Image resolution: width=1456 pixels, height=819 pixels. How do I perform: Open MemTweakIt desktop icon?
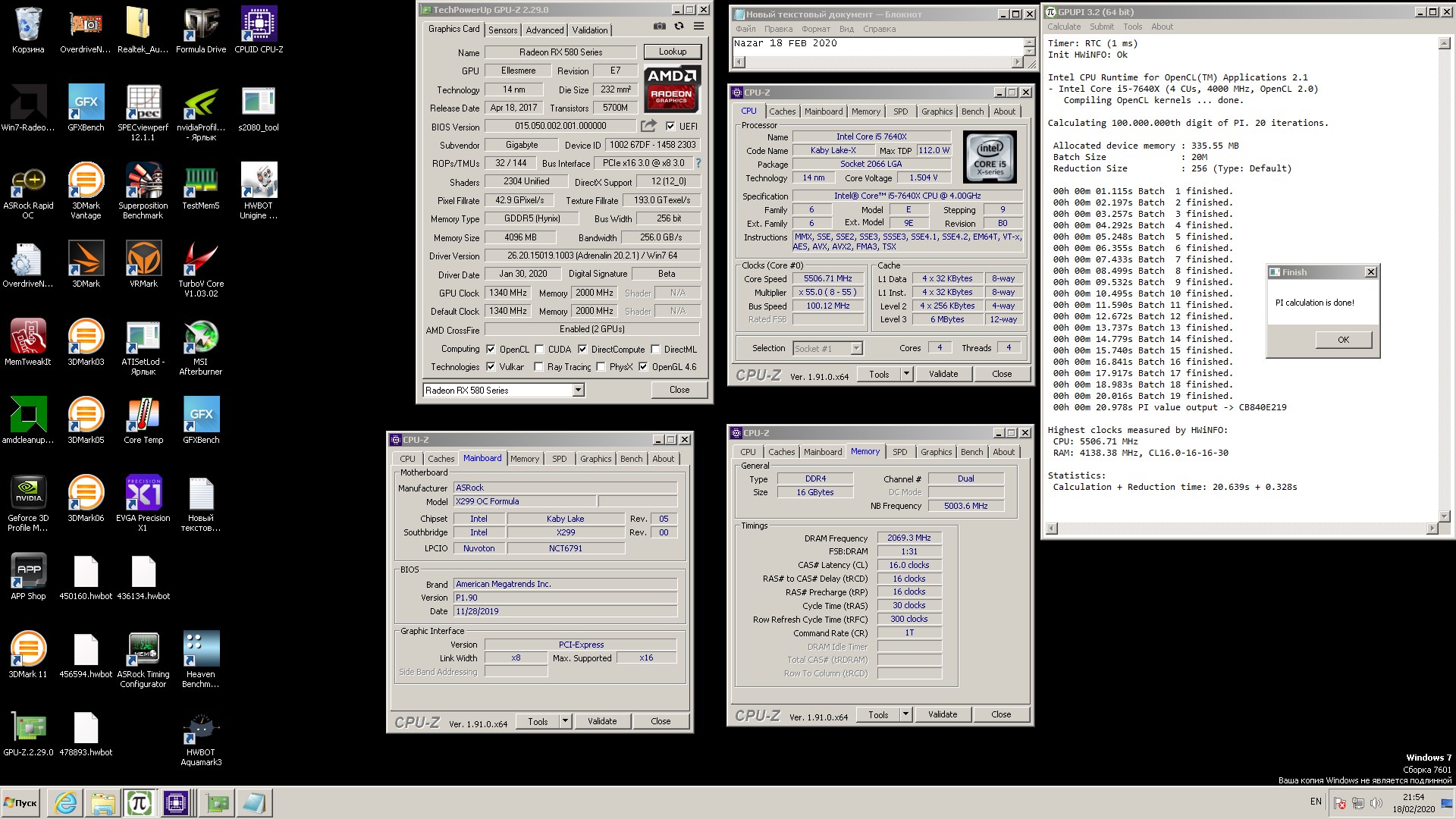click(28, 343)
